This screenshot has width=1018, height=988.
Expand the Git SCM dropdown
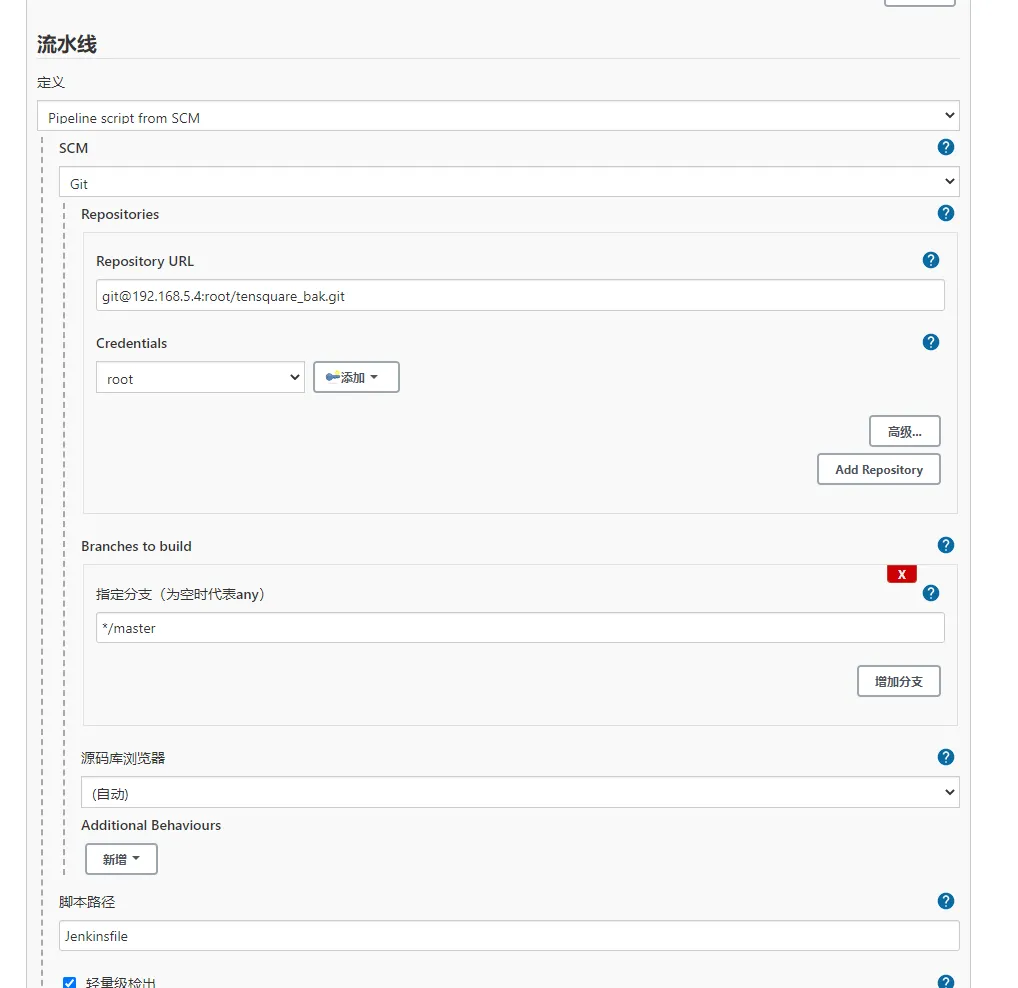pos(509,183)
